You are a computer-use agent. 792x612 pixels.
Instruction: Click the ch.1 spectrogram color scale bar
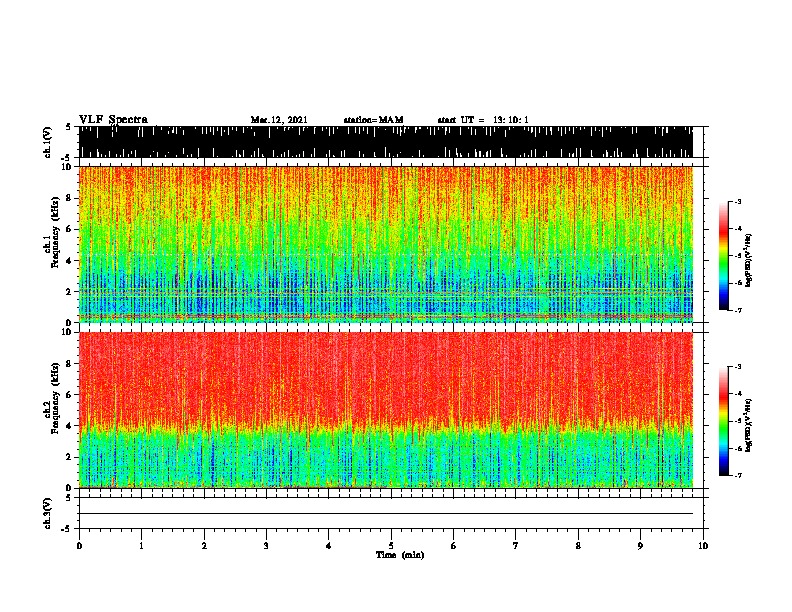[724, 256]
